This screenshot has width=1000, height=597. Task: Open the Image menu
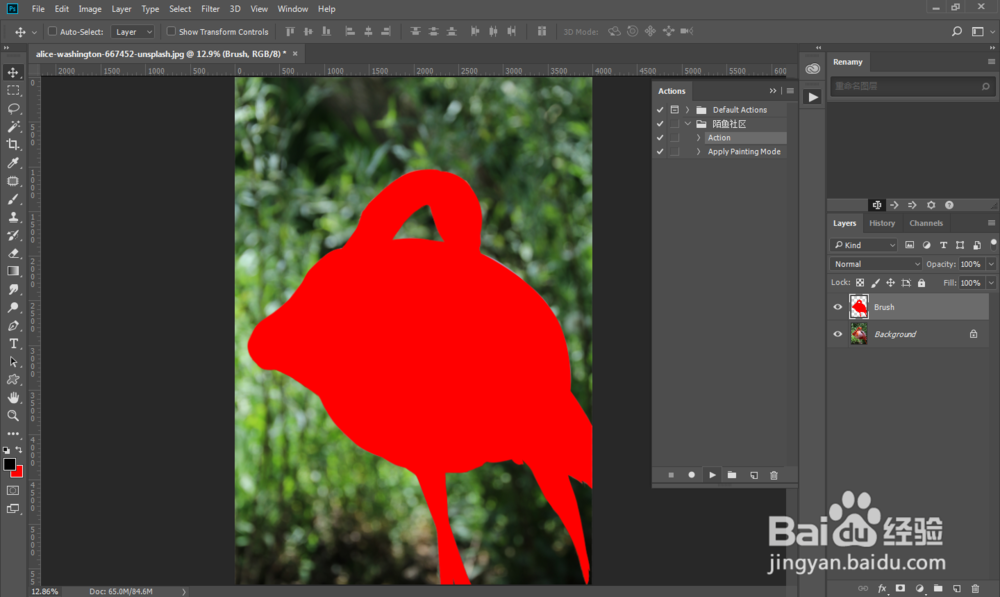click(x=90, y=9)
